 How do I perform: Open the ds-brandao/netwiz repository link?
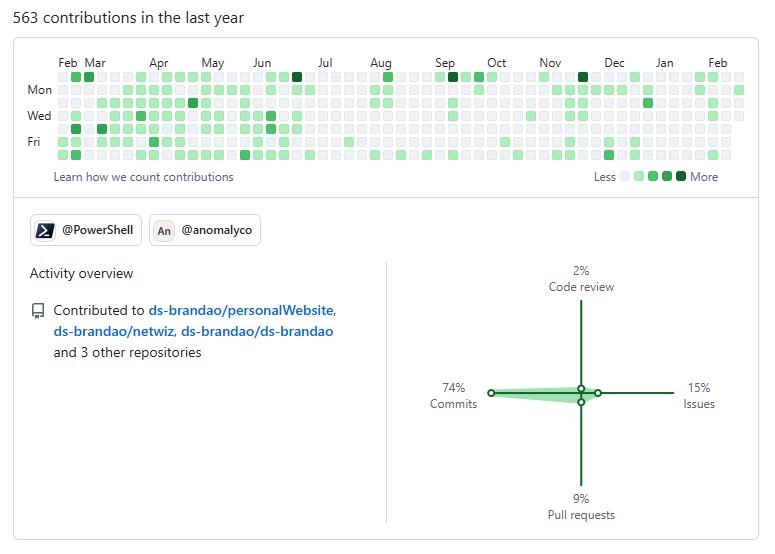[113, 331]
